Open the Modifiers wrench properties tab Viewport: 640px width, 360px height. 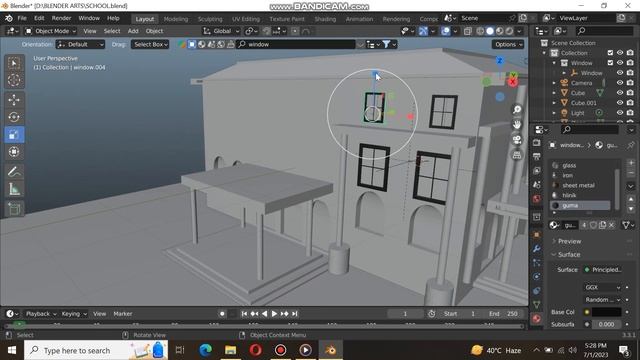(x=537, y=249)
